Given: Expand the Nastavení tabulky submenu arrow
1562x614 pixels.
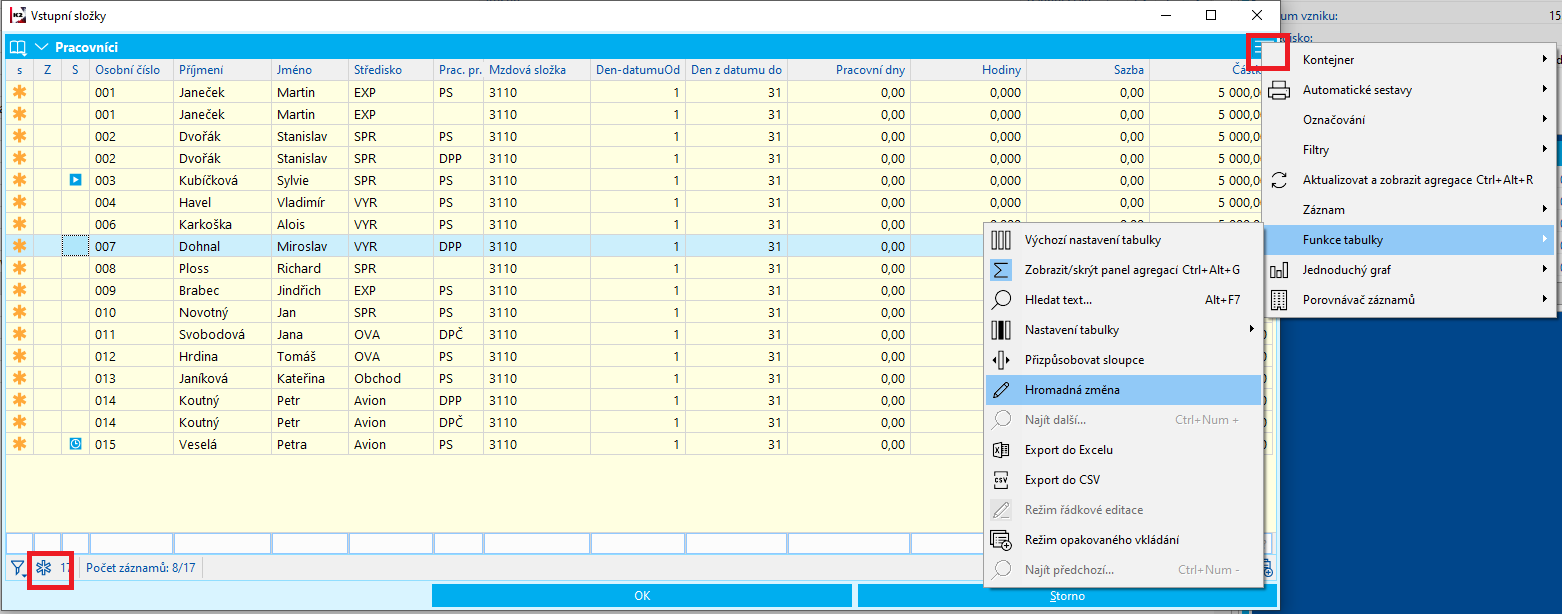Looking at the screenshot, I should click(x=1252, y=330).
